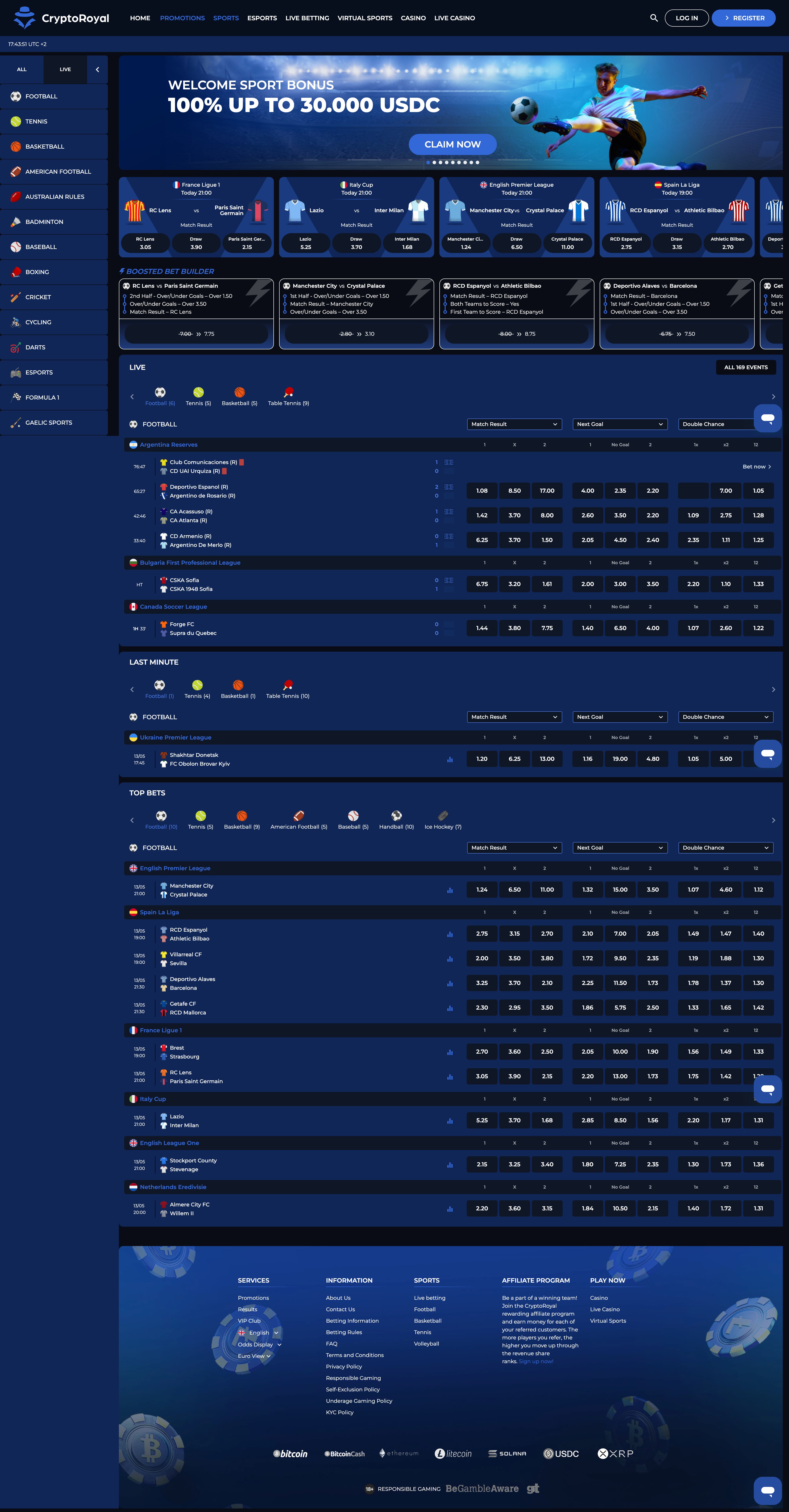Open Formula 1 in the sidebar

click(54, 397)
